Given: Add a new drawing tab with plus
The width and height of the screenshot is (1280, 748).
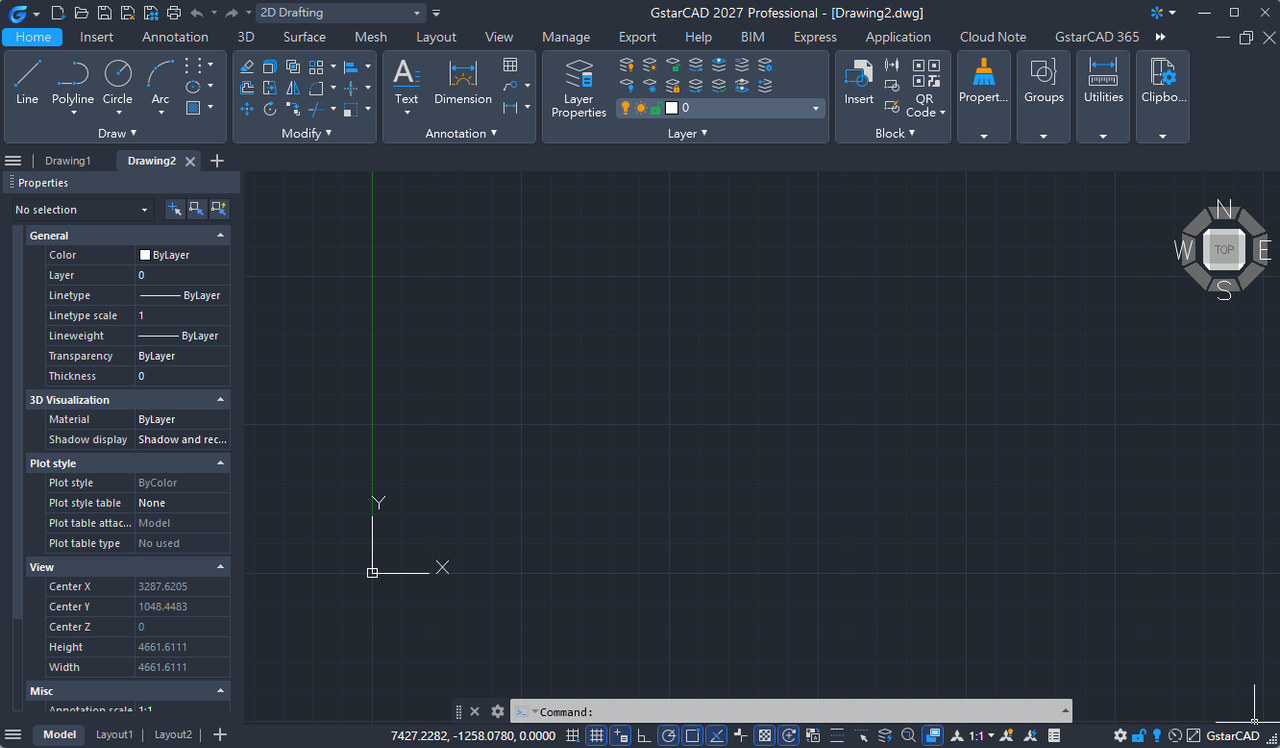Looking at the screenshot, I should pos(217,161).
